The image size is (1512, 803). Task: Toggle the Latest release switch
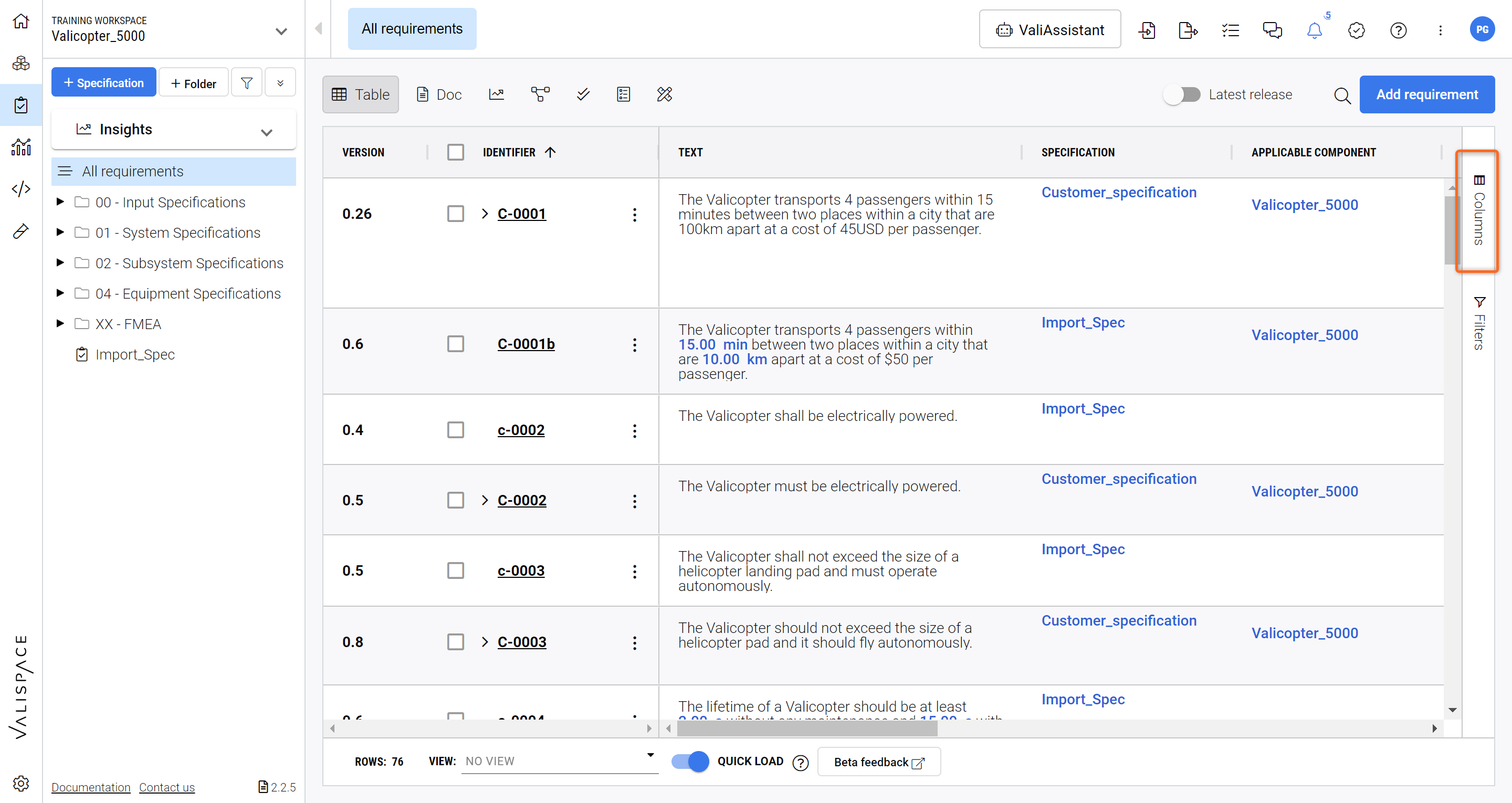tap(1182, 94)
